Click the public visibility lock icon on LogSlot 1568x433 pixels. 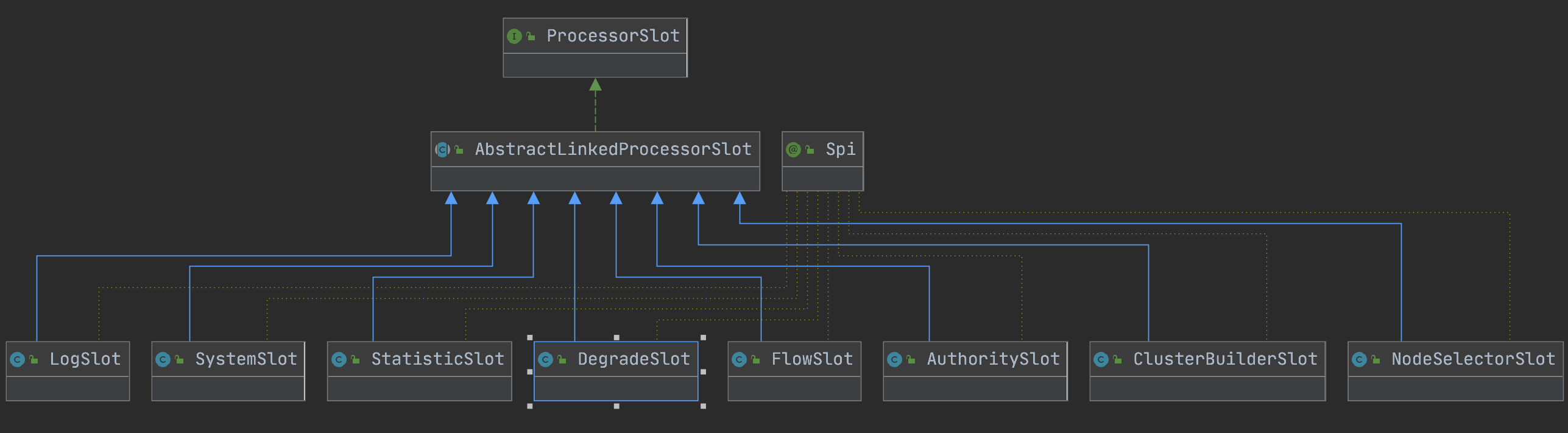(34, 360)
